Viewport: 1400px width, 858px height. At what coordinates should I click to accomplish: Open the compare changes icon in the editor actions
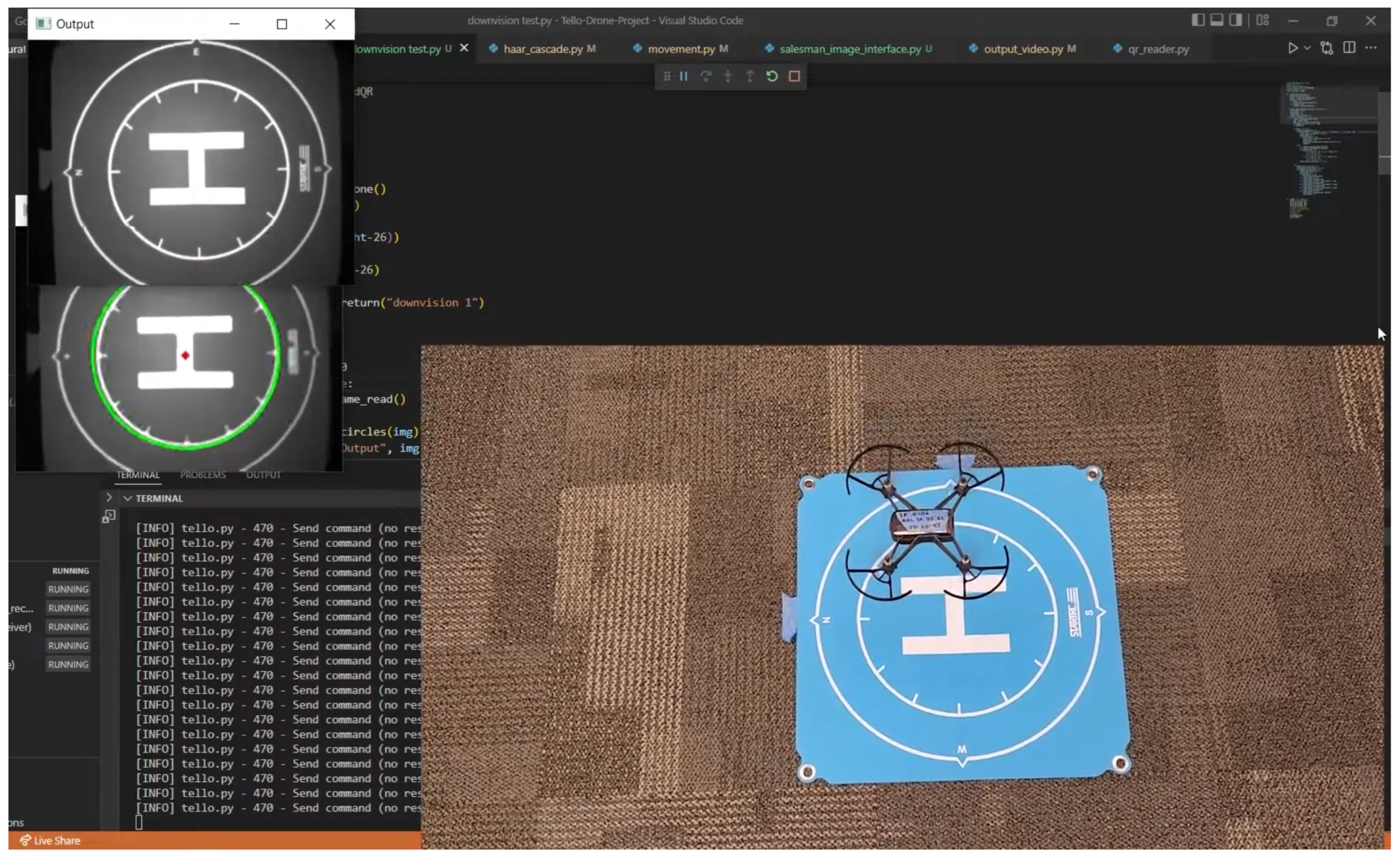point(1327,48)
